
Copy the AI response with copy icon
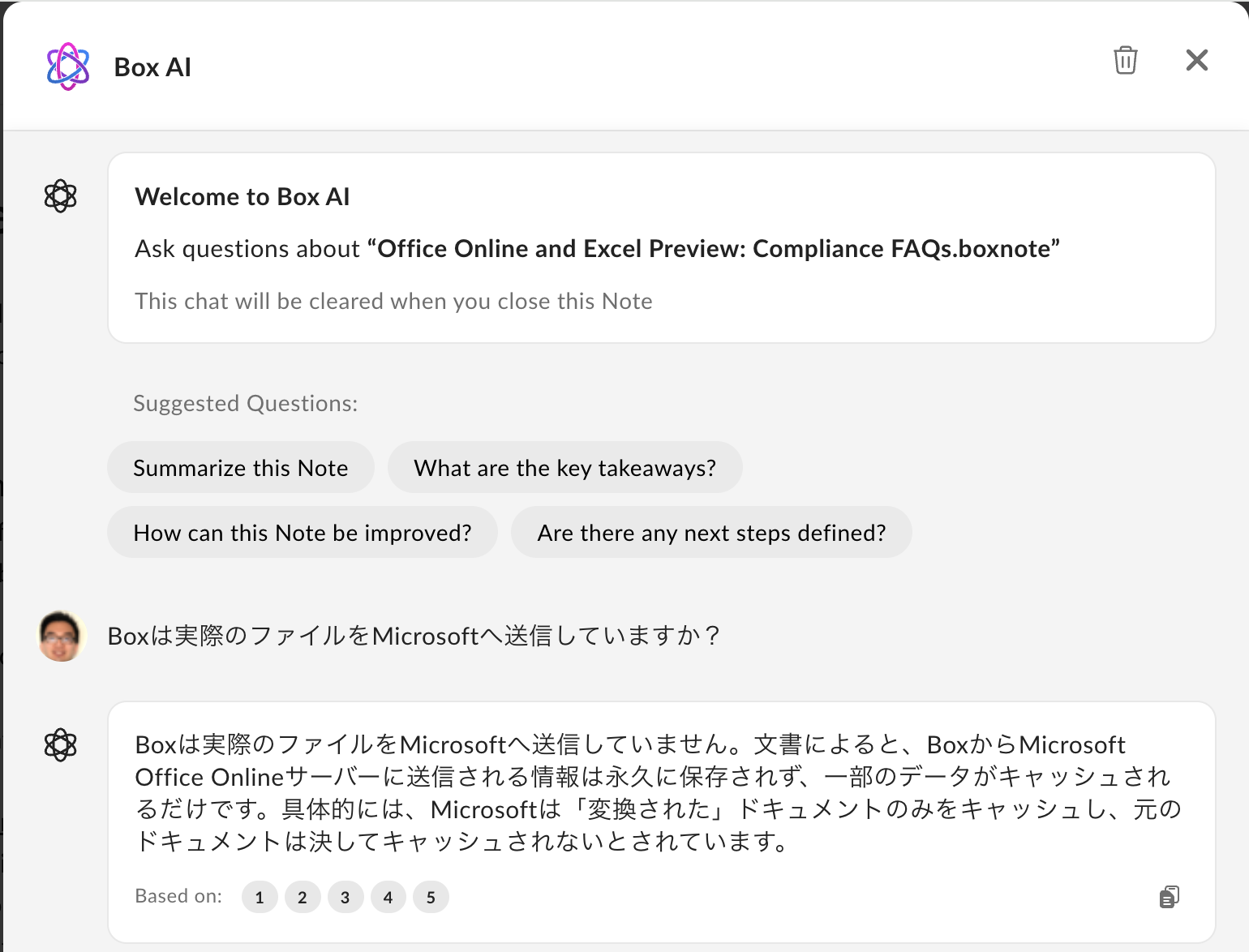(x=1169, y=897)
